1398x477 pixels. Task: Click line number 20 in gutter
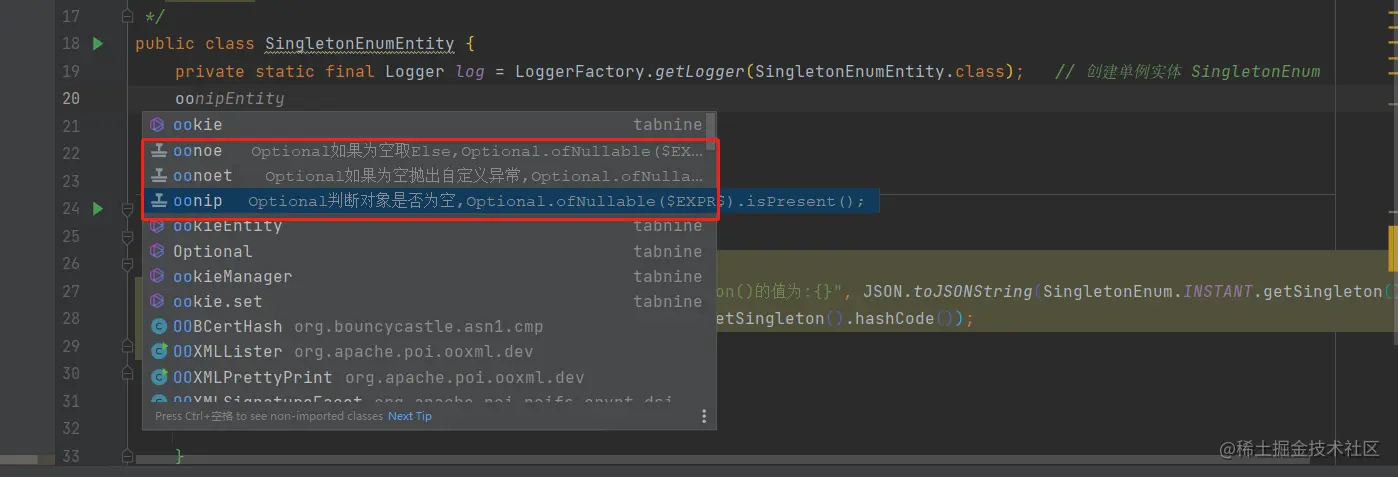tap(70, 99)
